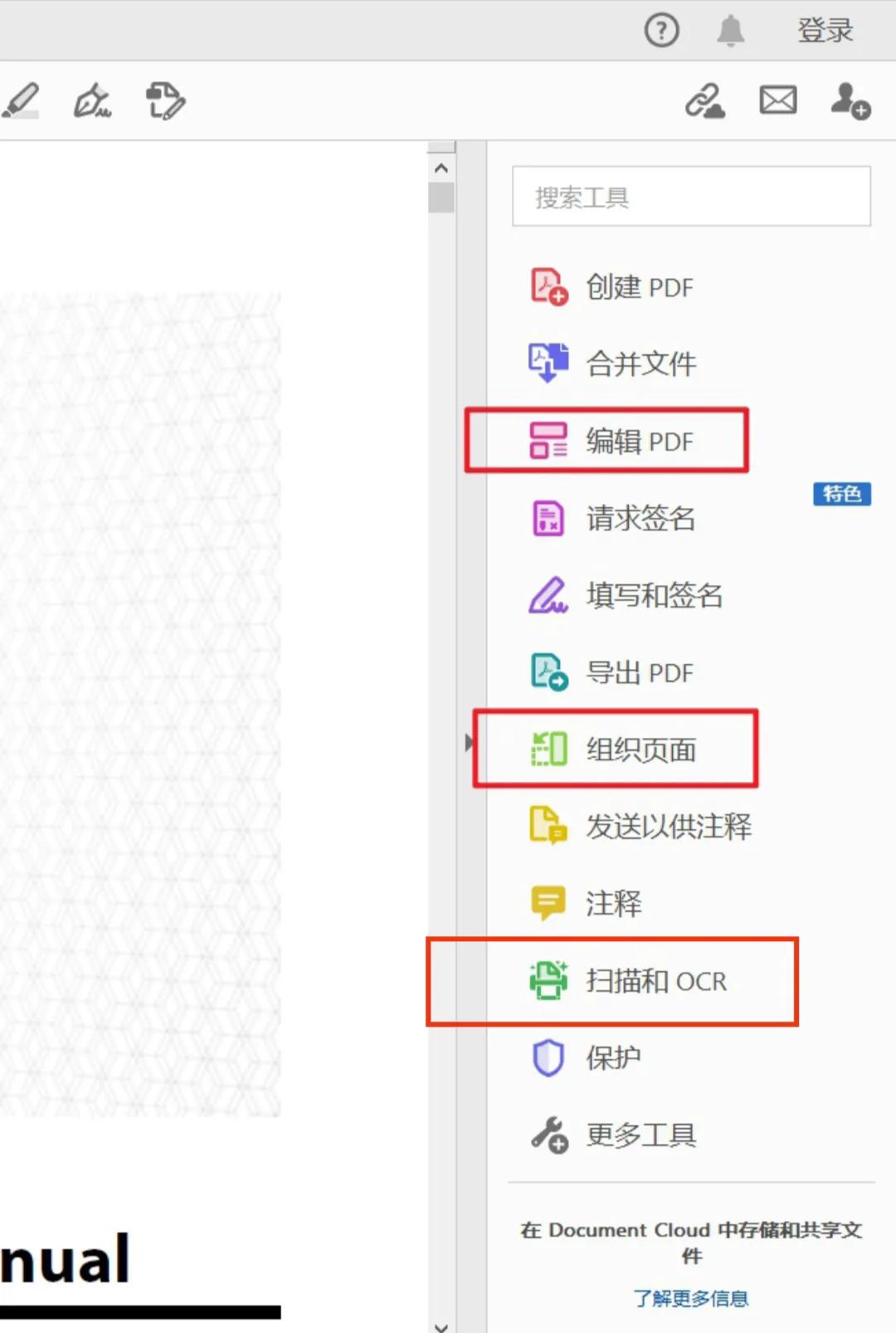The width and height of the screenshot is (896, 1333).
Task: Open the 导出 PDF tool label
Action: point(639,672)
